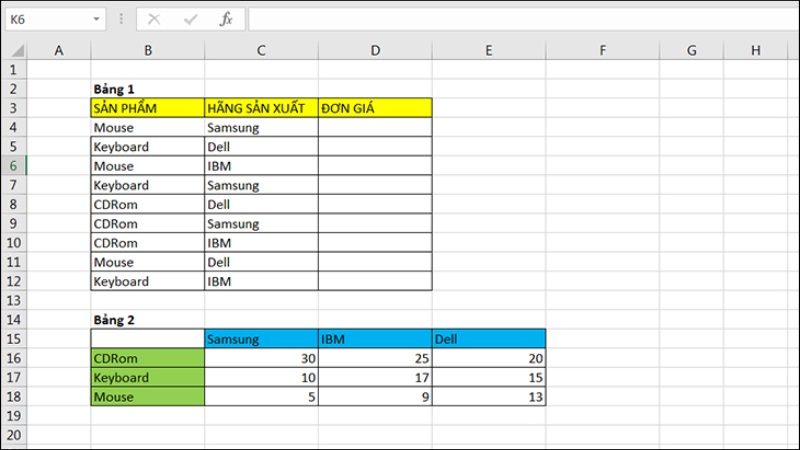Select row 20 header

[x=13, y=435]
